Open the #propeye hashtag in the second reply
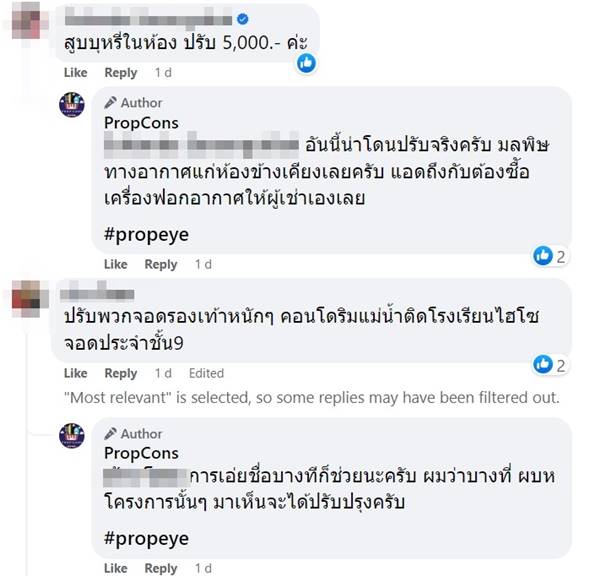This screenshot has width=600, height=576. click(x=145, y=538)
